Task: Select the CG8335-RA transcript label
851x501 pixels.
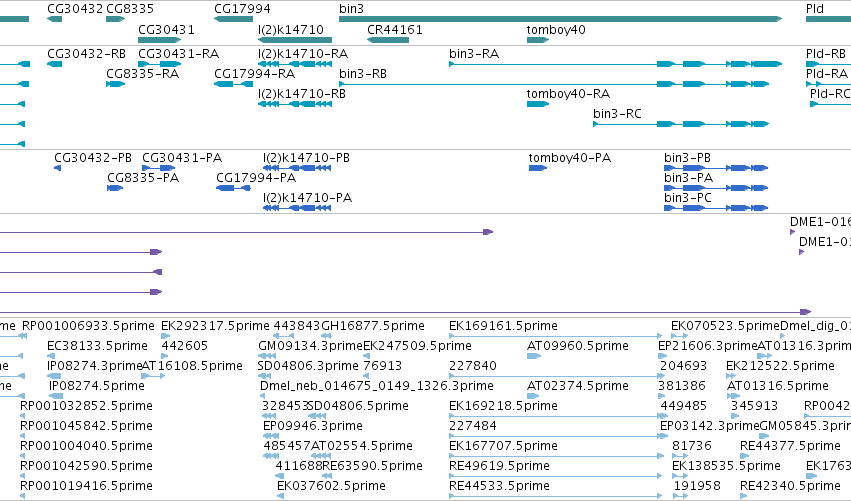Action: (x=142, y=74)
